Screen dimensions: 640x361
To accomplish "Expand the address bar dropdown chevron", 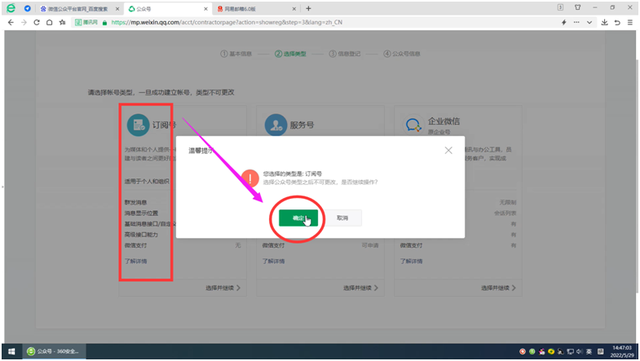I will tap(589, 22).
